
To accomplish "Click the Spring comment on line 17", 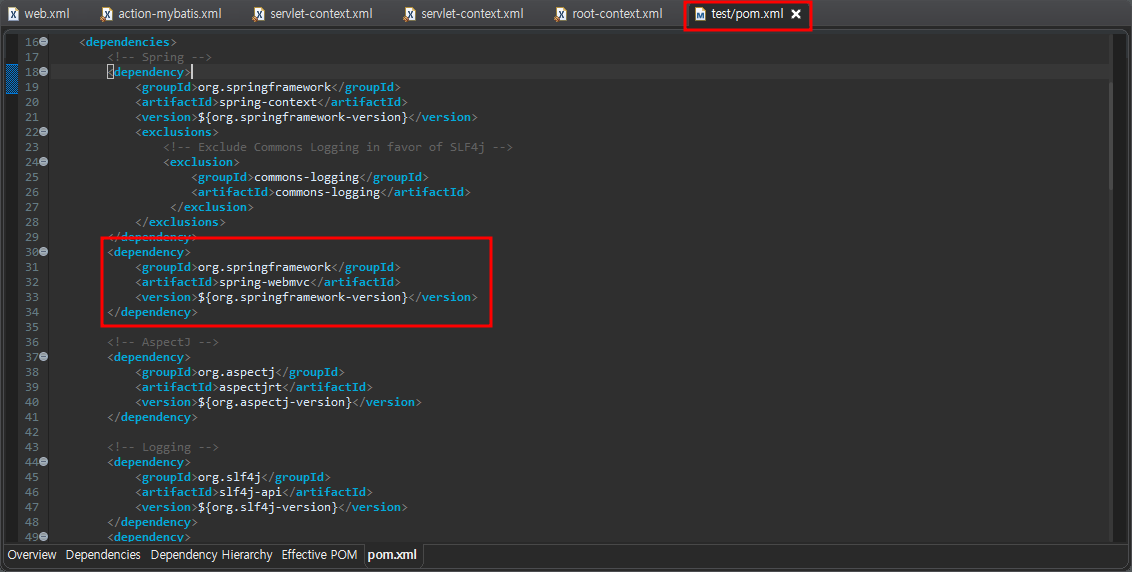I will click(x=160, y=57).
